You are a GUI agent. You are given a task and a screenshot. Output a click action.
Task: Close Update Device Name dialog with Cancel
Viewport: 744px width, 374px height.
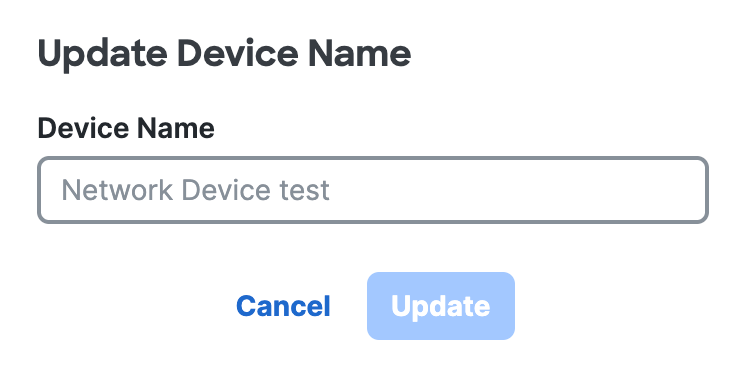tap(283, 306)
